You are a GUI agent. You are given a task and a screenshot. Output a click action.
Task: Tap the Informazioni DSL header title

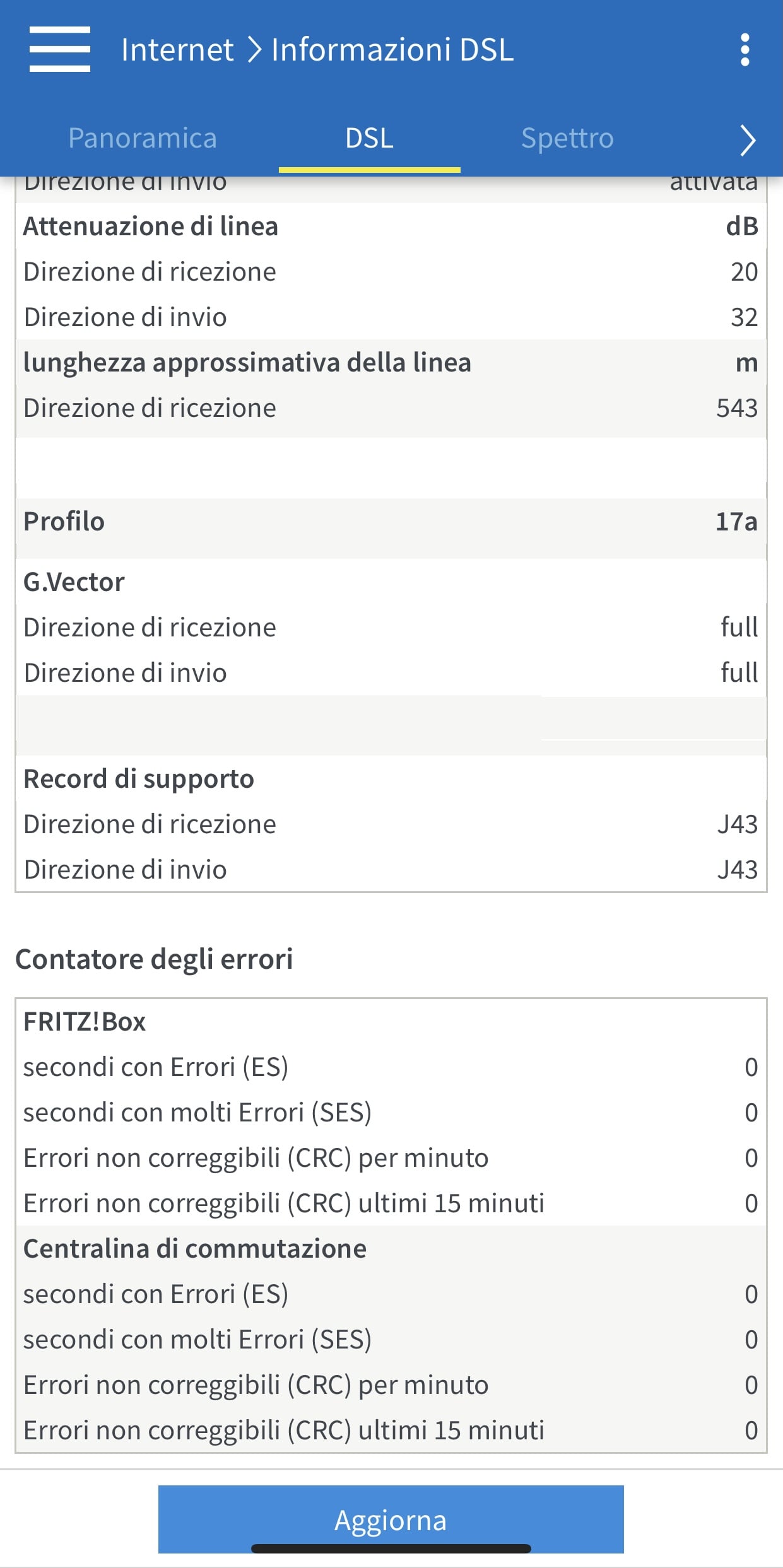(392, 50)
